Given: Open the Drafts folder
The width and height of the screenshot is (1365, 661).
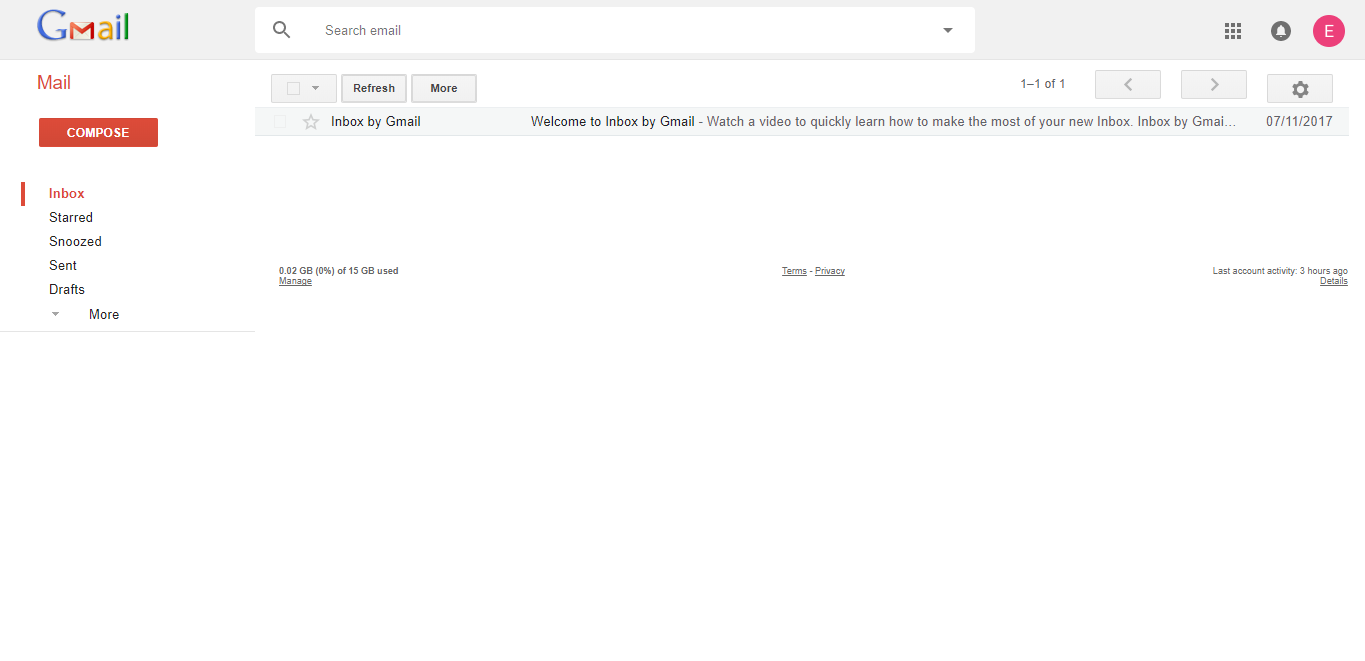Looking at the screenshot, I should coord(67,289).
